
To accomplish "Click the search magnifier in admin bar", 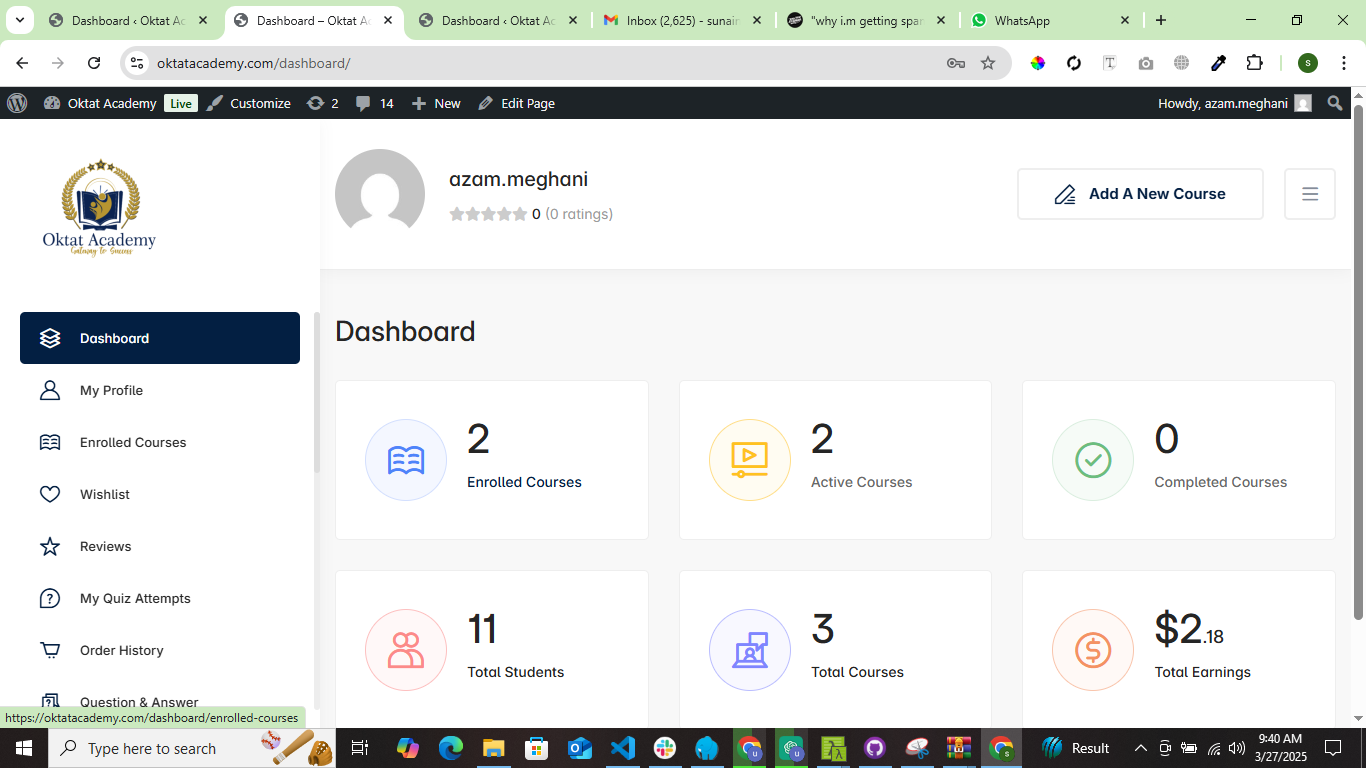I will [1335, 103].
